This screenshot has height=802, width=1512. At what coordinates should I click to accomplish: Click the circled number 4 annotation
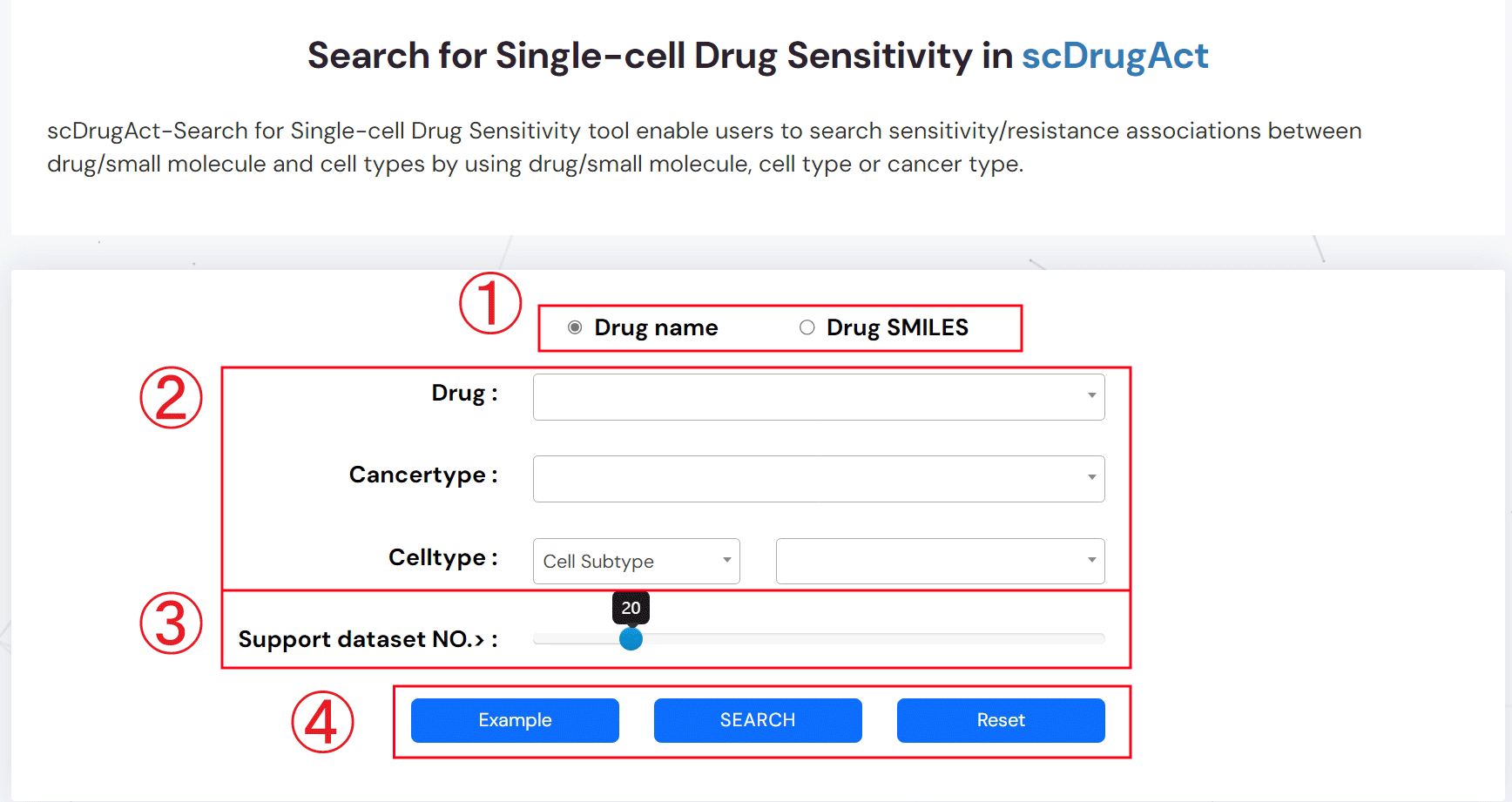click(322, 722)
